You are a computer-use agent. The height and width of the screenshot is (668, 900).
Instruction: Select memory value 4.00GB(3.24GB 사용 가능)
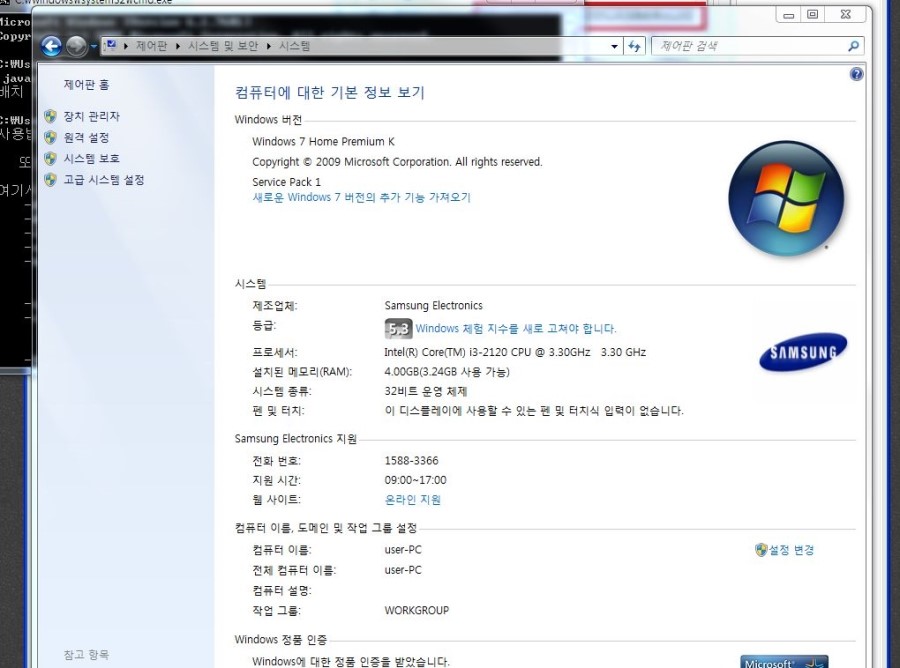coord(447,372)
